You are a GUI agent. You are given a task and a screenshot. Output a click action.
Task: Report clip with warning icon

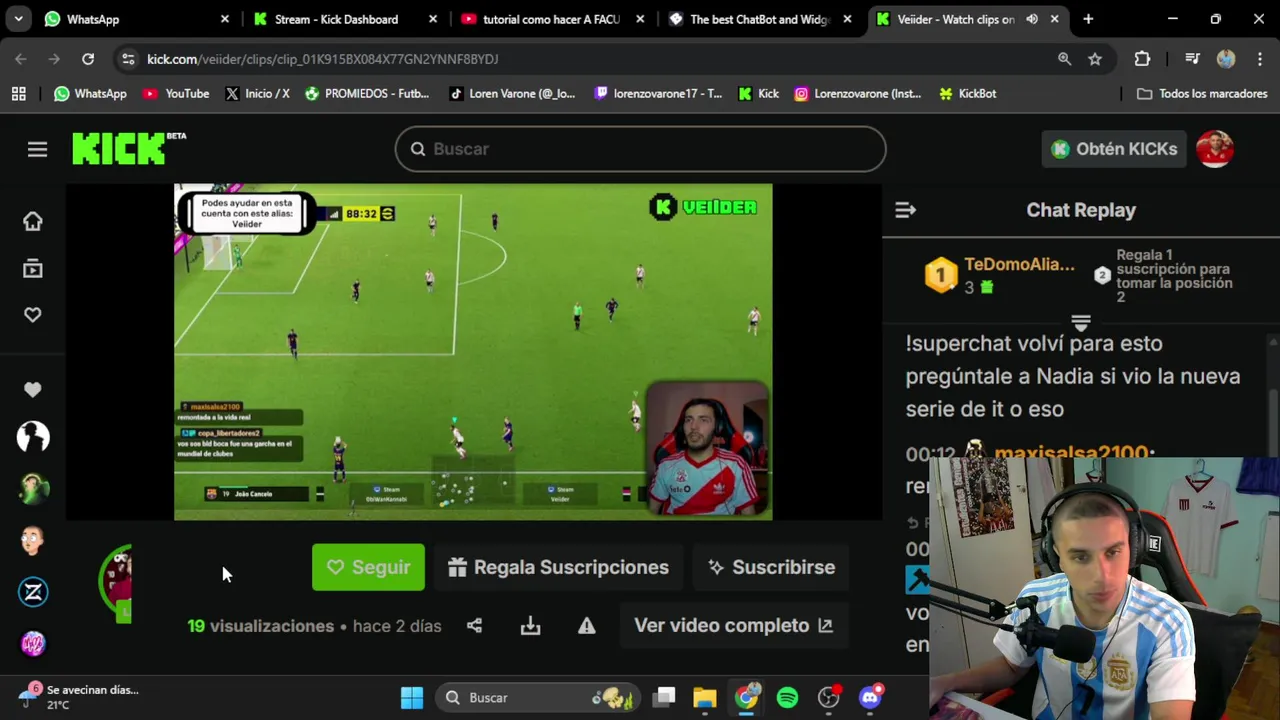pyautogui.click(x=586, y=626)
